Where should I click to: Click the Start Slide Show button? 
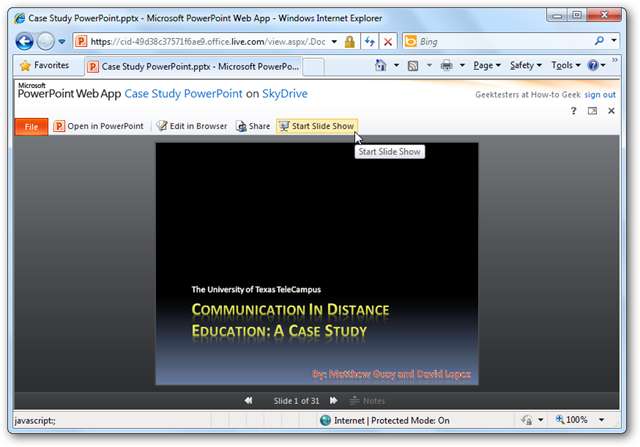tap(316, 126)
